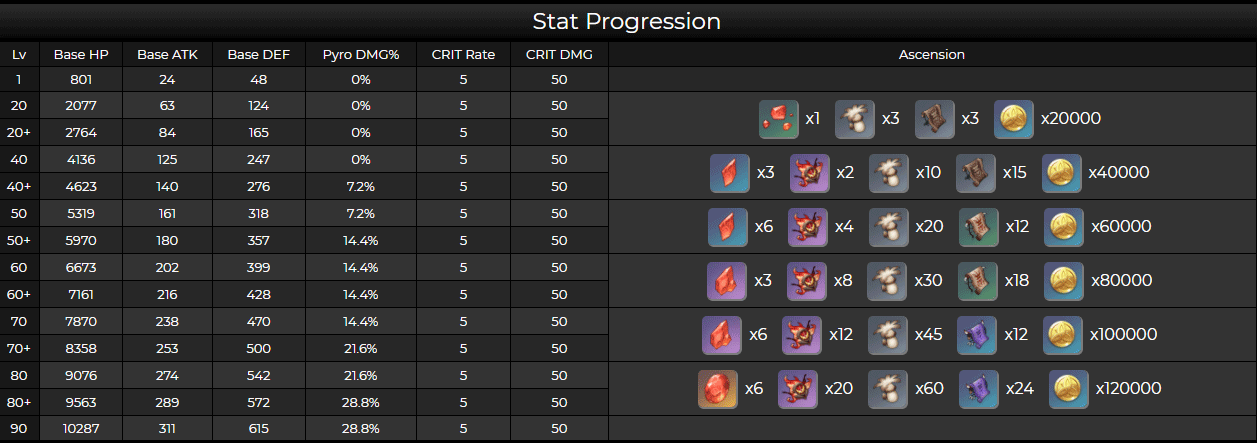1257x443 pixels.
Task: Select the Ascension column header
Action: point(932,55)
